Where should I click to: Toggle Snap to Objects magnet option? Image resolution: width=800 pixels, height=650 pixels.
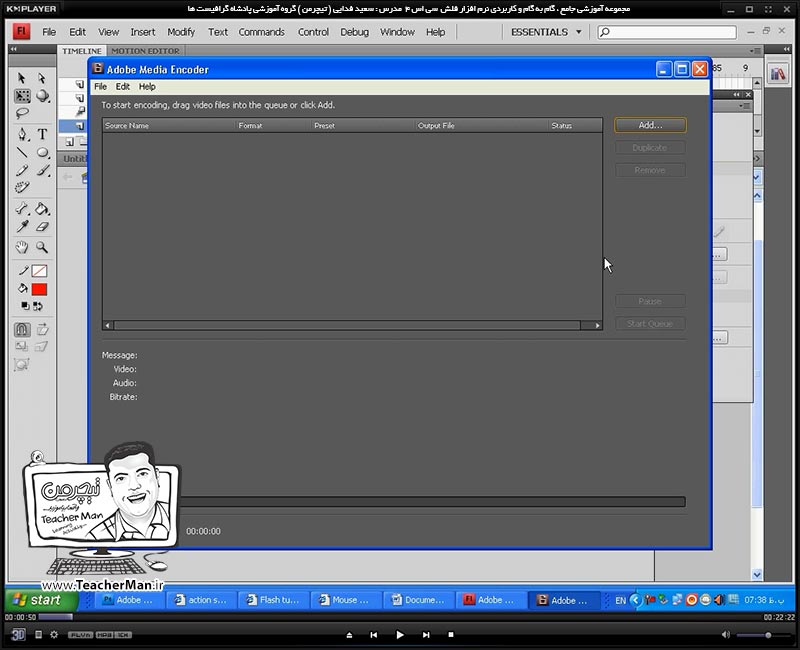coord(22,330)
